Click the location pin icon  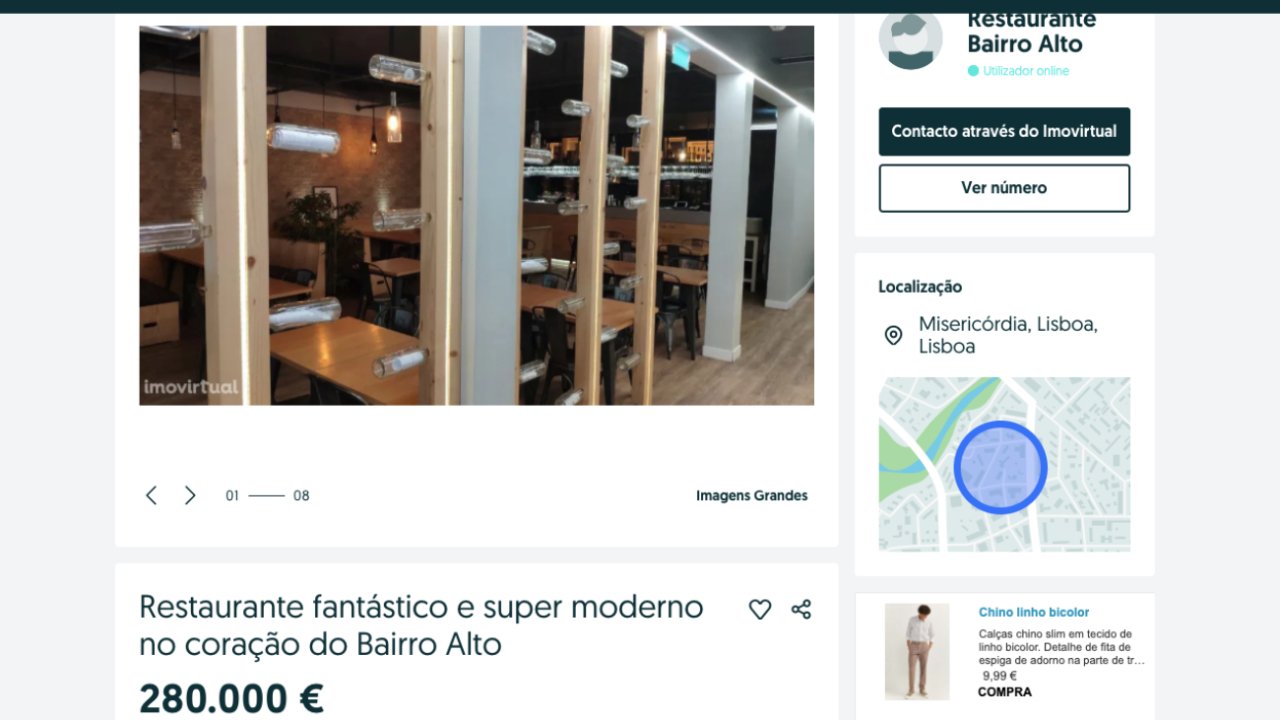tap(893, 335)
